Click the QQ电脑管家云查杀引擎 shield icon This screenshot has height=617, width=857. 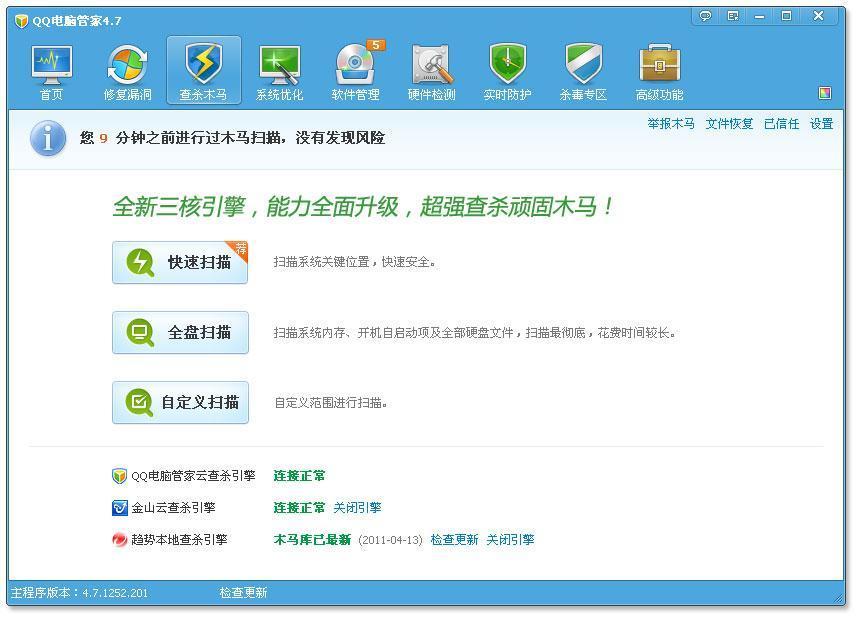click(x=119, y=476)
